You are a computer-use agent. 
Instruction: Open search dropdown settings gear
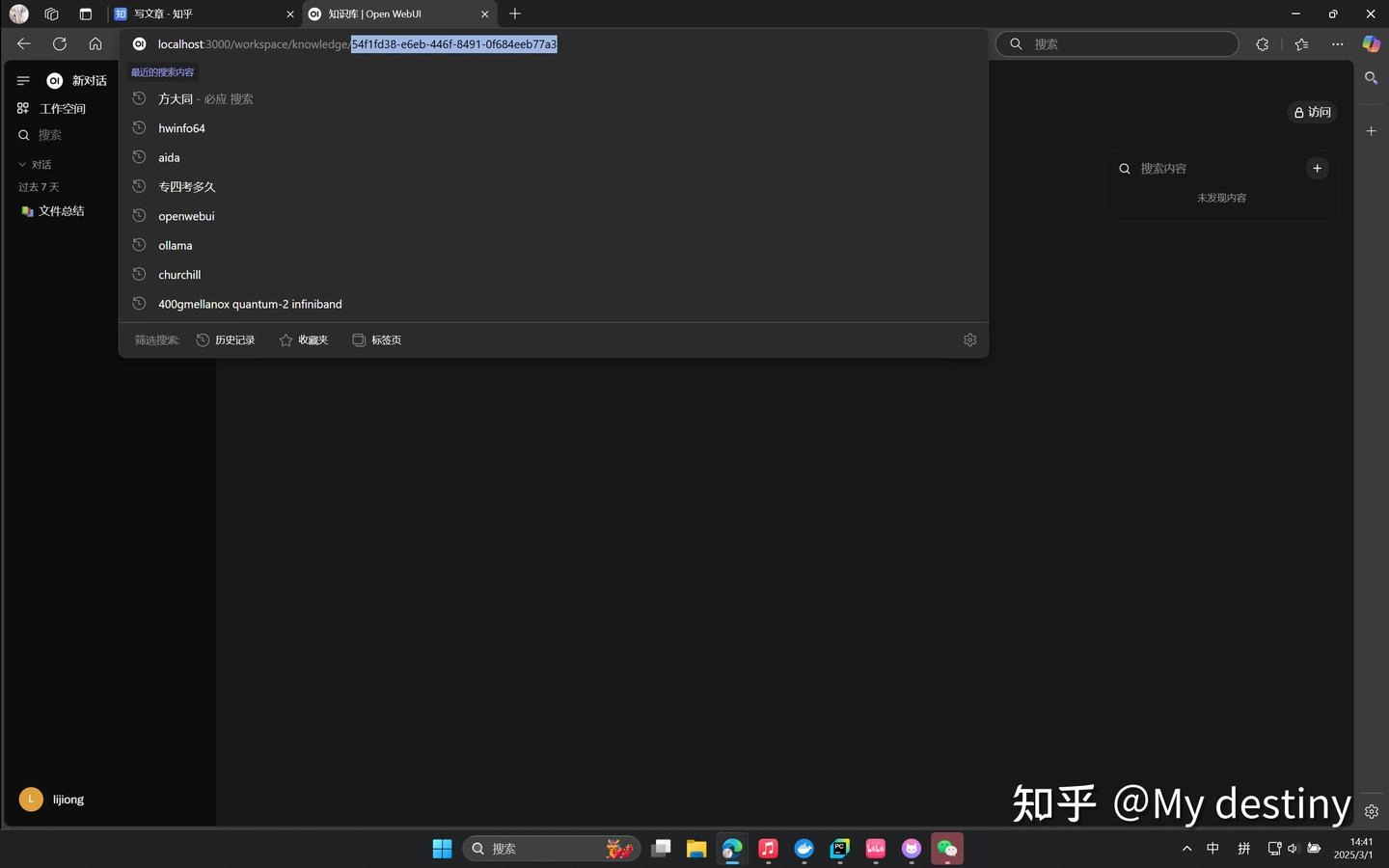pos(969,339)
